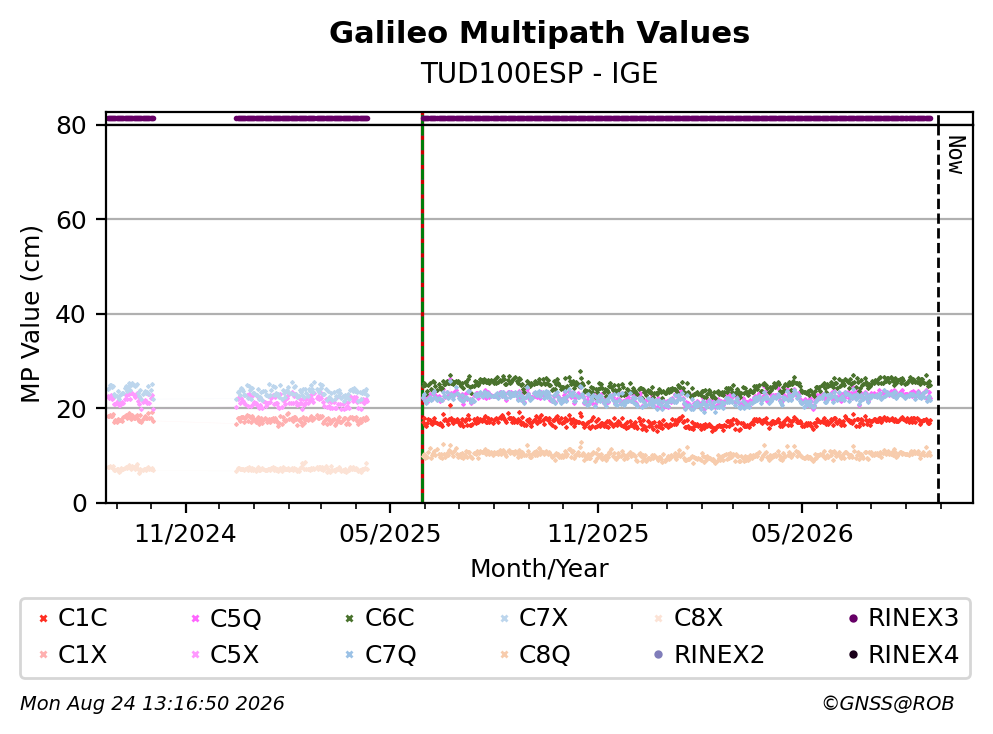This screenshot has width=993, height=734.
Task: Click the subtitle TUD100ESP - IGE
Action: [539, 73]
